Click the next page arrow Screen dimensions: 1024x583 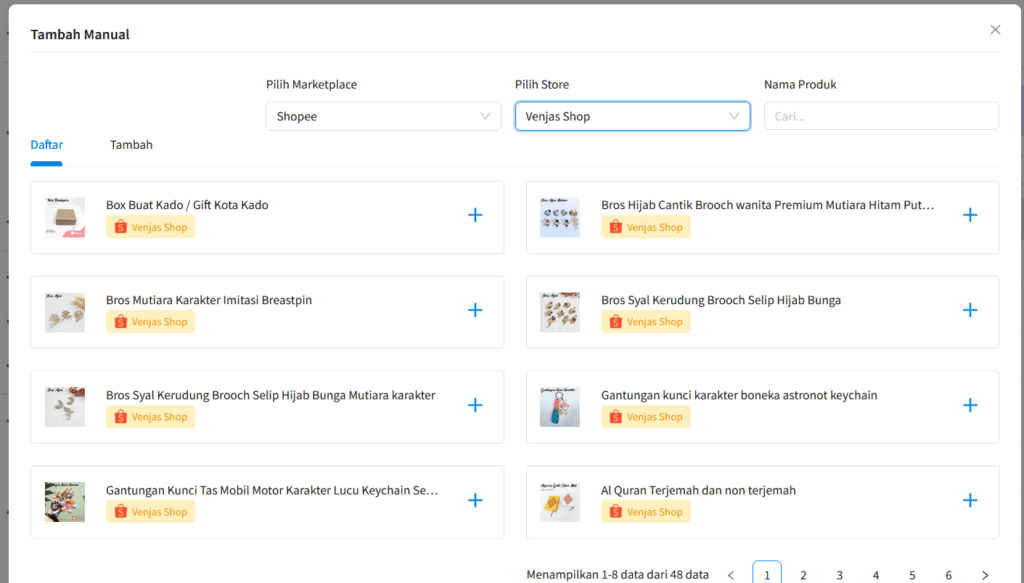pyautogui.click(x=984, y=572)
